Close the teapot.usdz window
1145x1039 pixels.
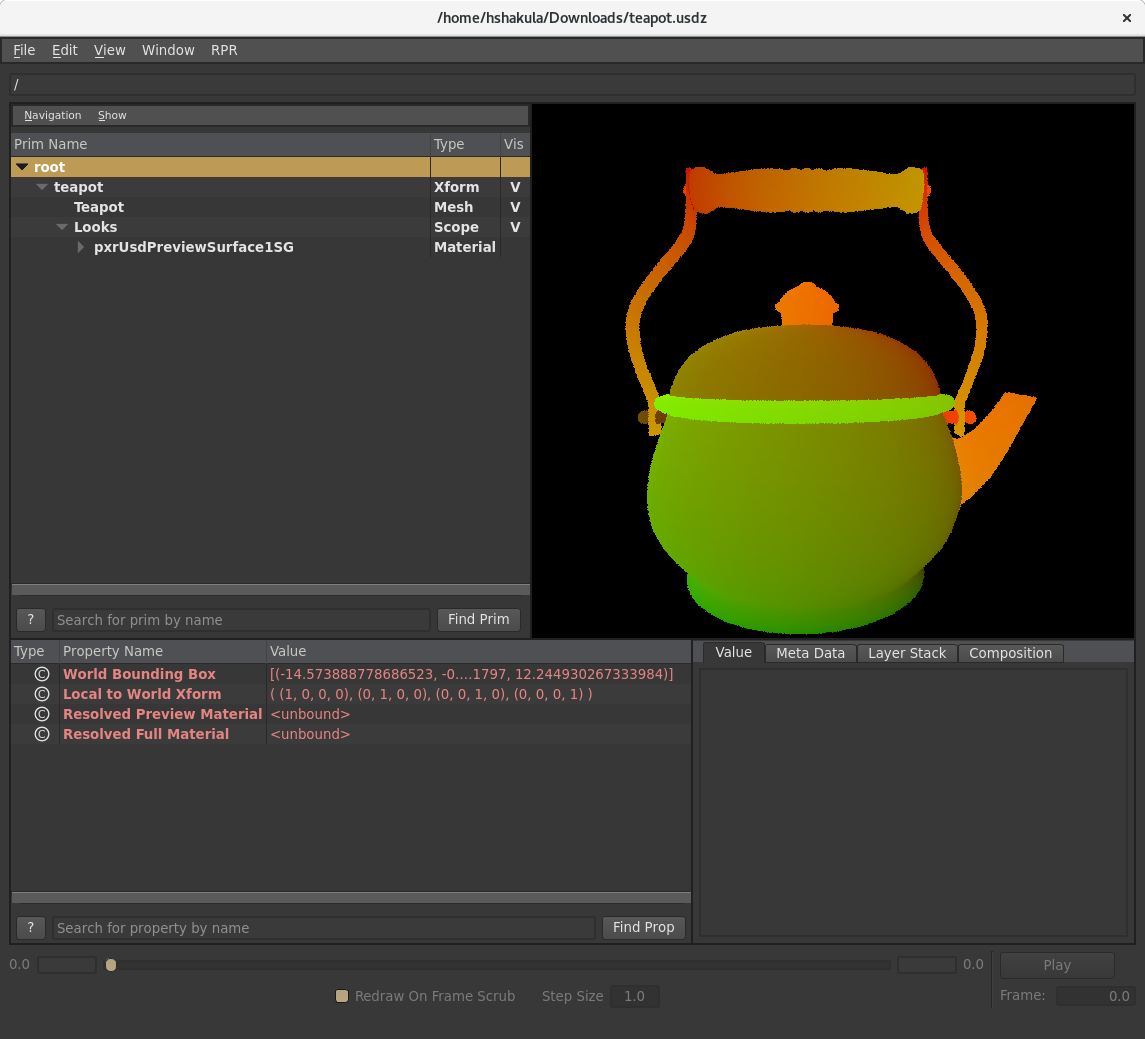coord(1127,18)
